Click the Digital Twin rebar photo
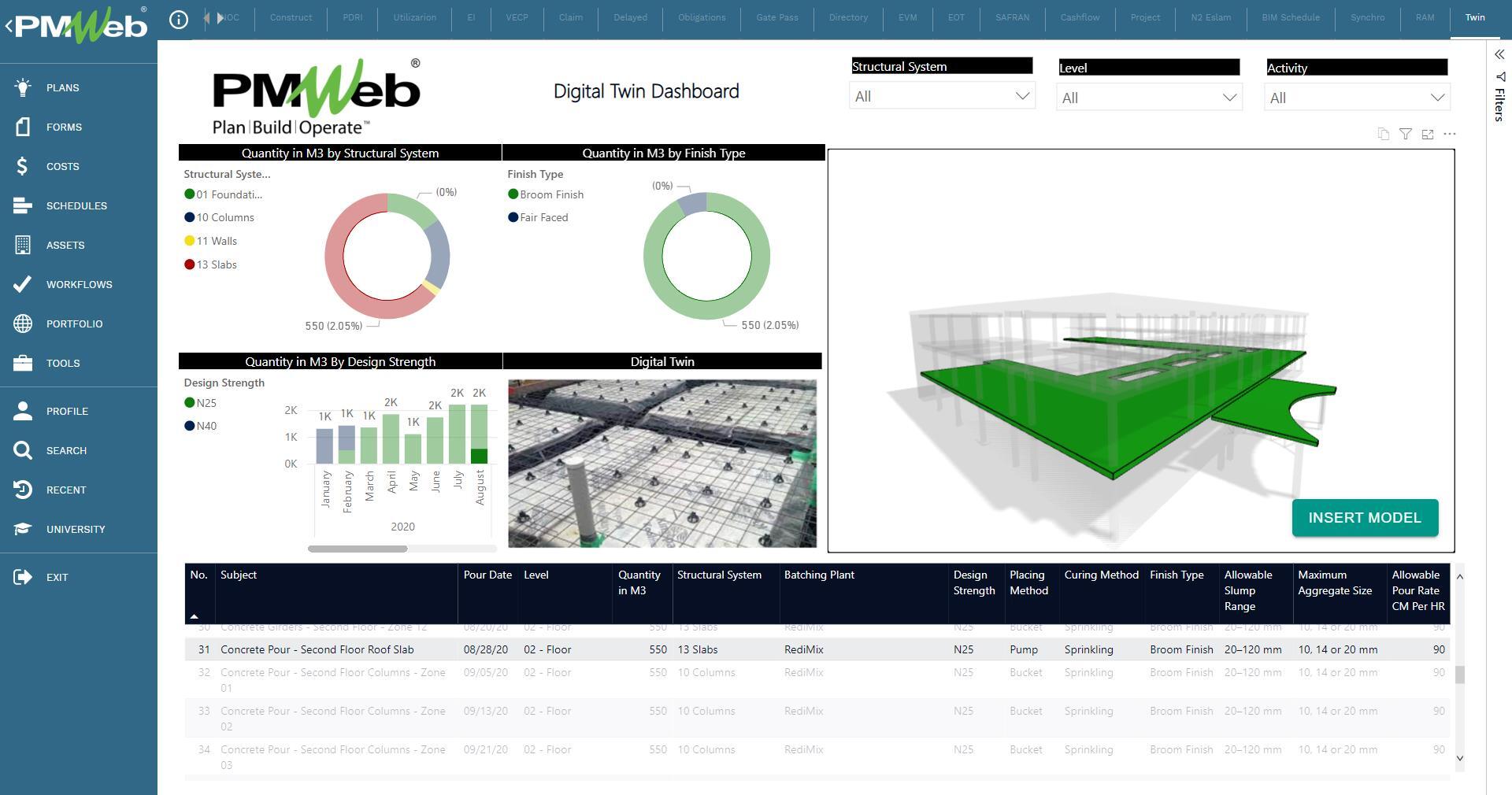 click(x=662, y=464)
